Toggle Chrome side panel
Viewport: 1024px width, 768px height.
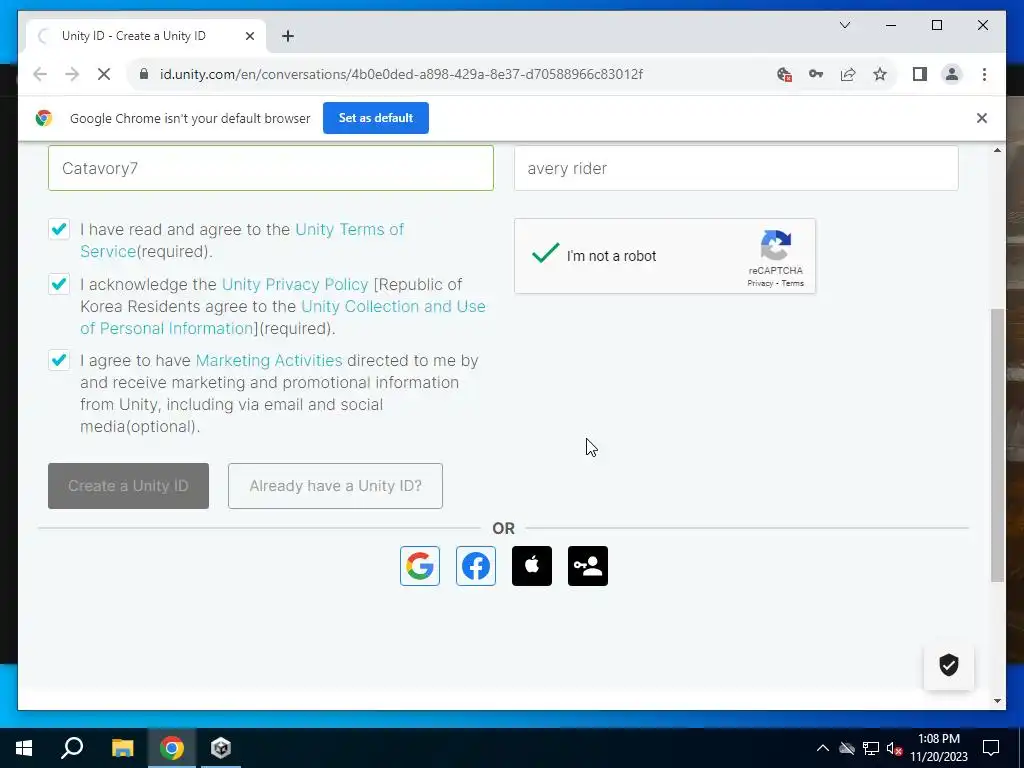click(x=920, y=74)
